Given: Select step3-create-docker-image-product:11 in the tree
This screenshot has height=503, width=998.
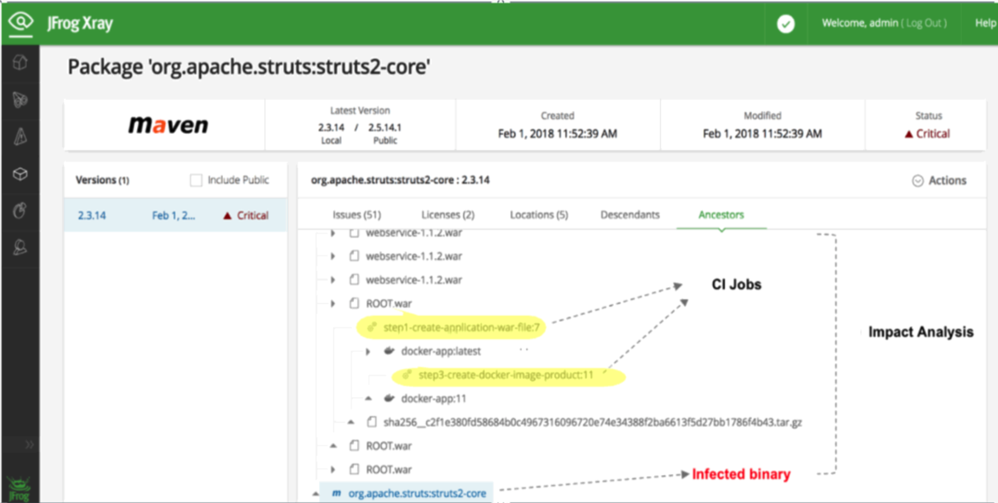Looking at the screenshot, I should (506, 375).
